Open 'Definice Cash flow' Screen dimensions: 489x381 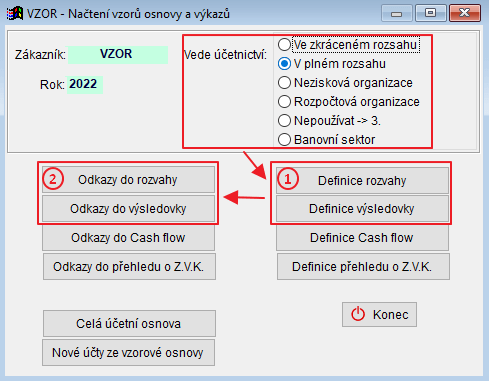[362, 238]
